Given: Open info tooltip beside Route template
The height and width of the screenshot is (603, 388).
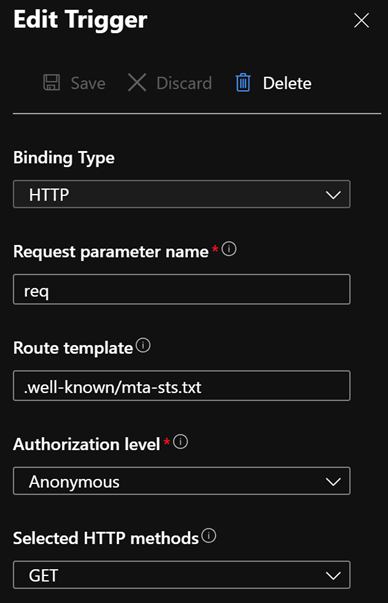Looking at the screenshot, I should (143, 345).
